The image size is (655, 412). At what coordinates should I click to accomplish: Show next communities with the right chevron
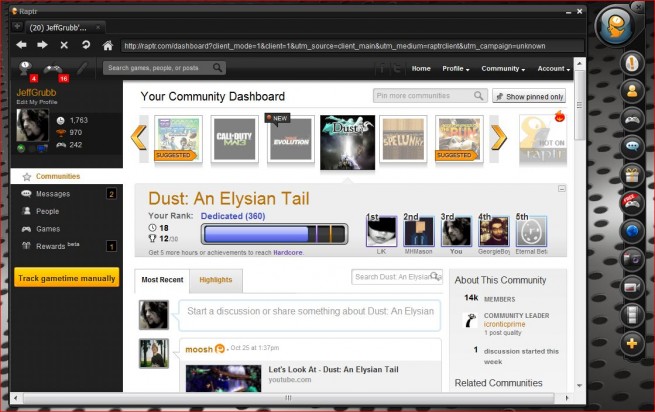498,137
